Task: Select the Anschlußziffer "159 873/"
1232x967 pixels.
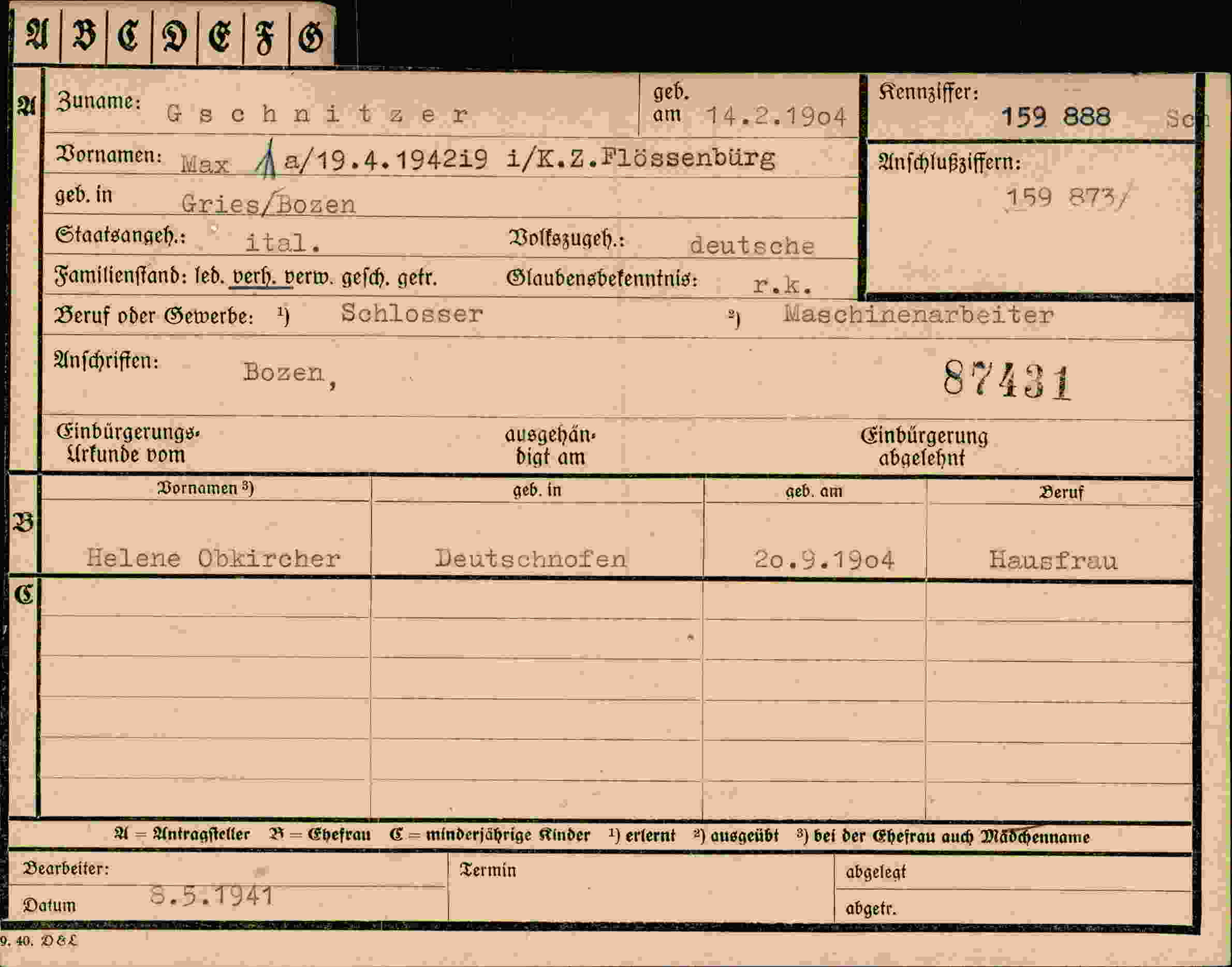Action: [1067, 198]
